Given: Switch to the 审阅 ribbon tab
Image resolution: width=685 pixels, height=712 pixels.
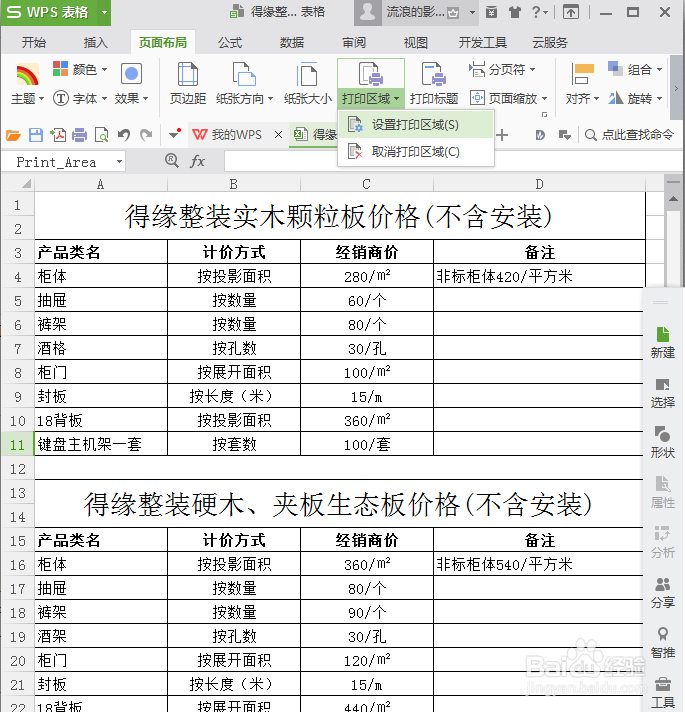Looking at the screenshot, I should 354,43.
